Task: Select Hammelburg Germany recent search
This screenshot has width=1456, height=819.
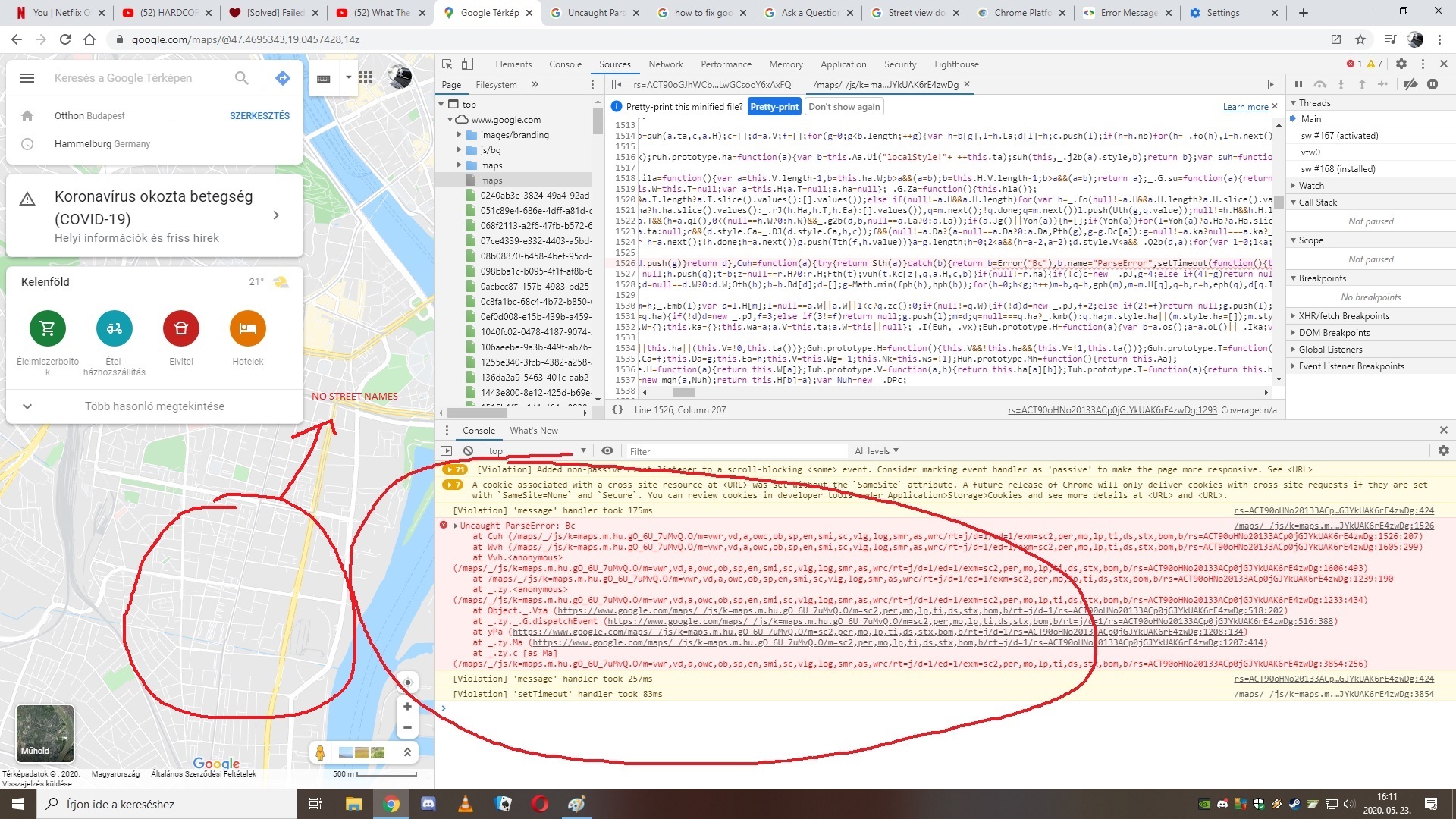Action: pyautogui.click(x=155, y=144)
